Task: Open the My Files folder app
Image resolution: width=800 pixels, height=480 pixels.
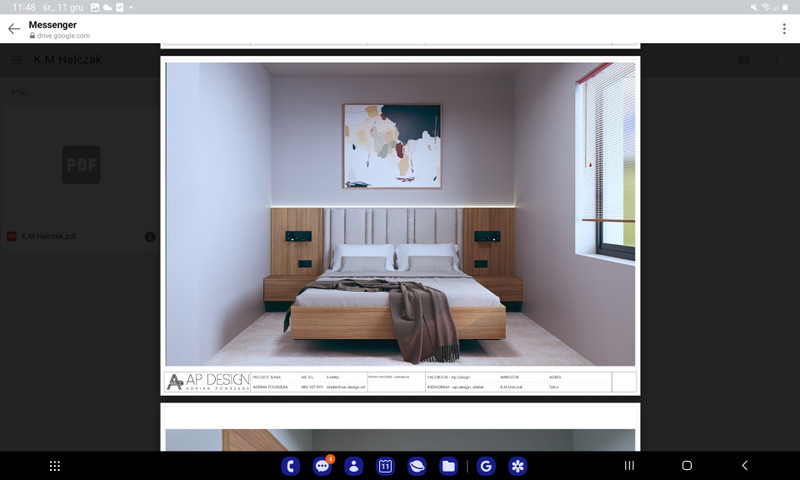Action: pyautogui.click(x=448, y=466)
